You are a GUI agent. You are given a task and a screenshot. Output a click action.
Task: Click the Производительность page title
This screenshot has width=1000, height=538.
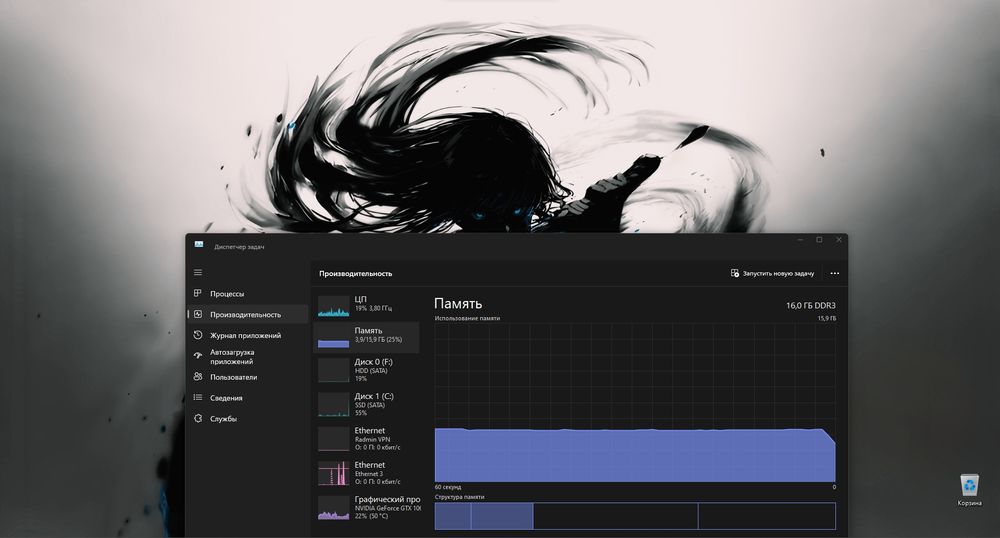click(356, 273)
